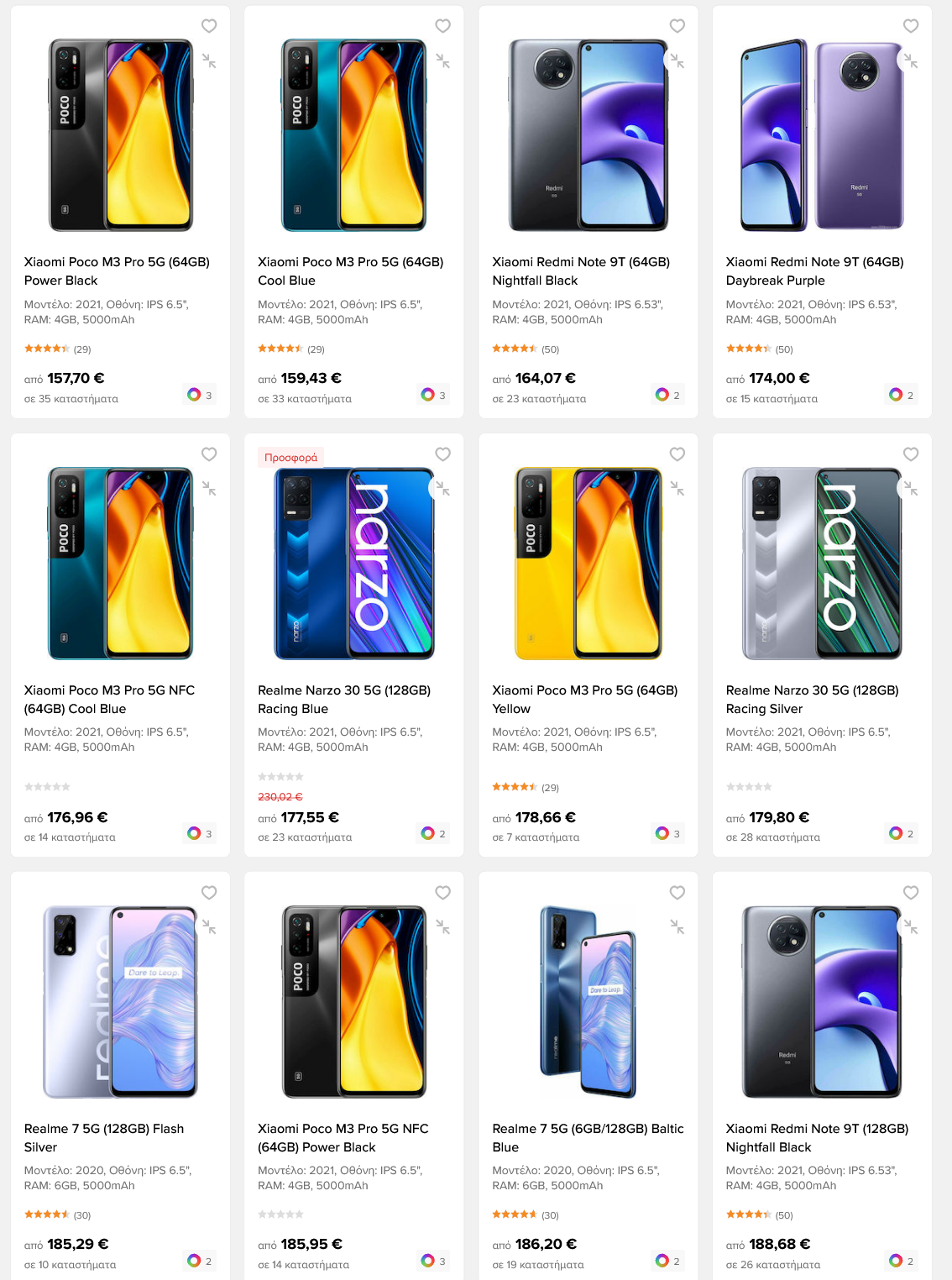Favorite the Redmi Note 9T 128GB Nightfall Black
Viewport: 952px width, 1280px height.
coord(911,893)
